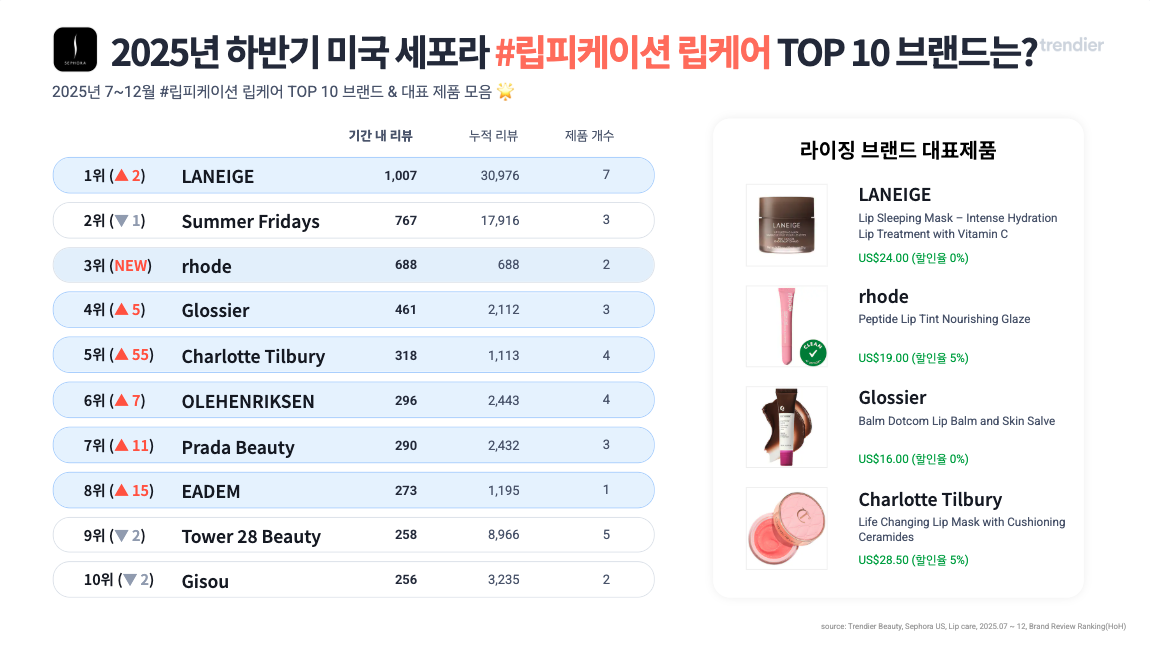This screenshot has width=1150, height=646.
Task: Click the 제품 개수 column header
Action: pyautogui.click(x=589, y=136)
